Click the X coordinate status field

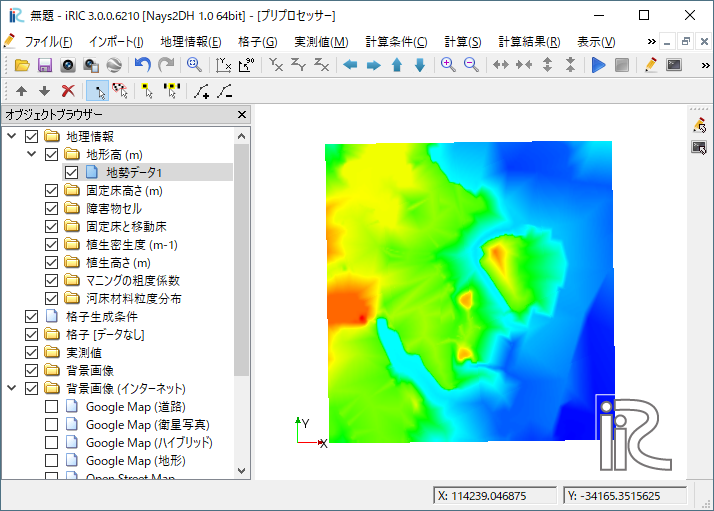(495, 496)
